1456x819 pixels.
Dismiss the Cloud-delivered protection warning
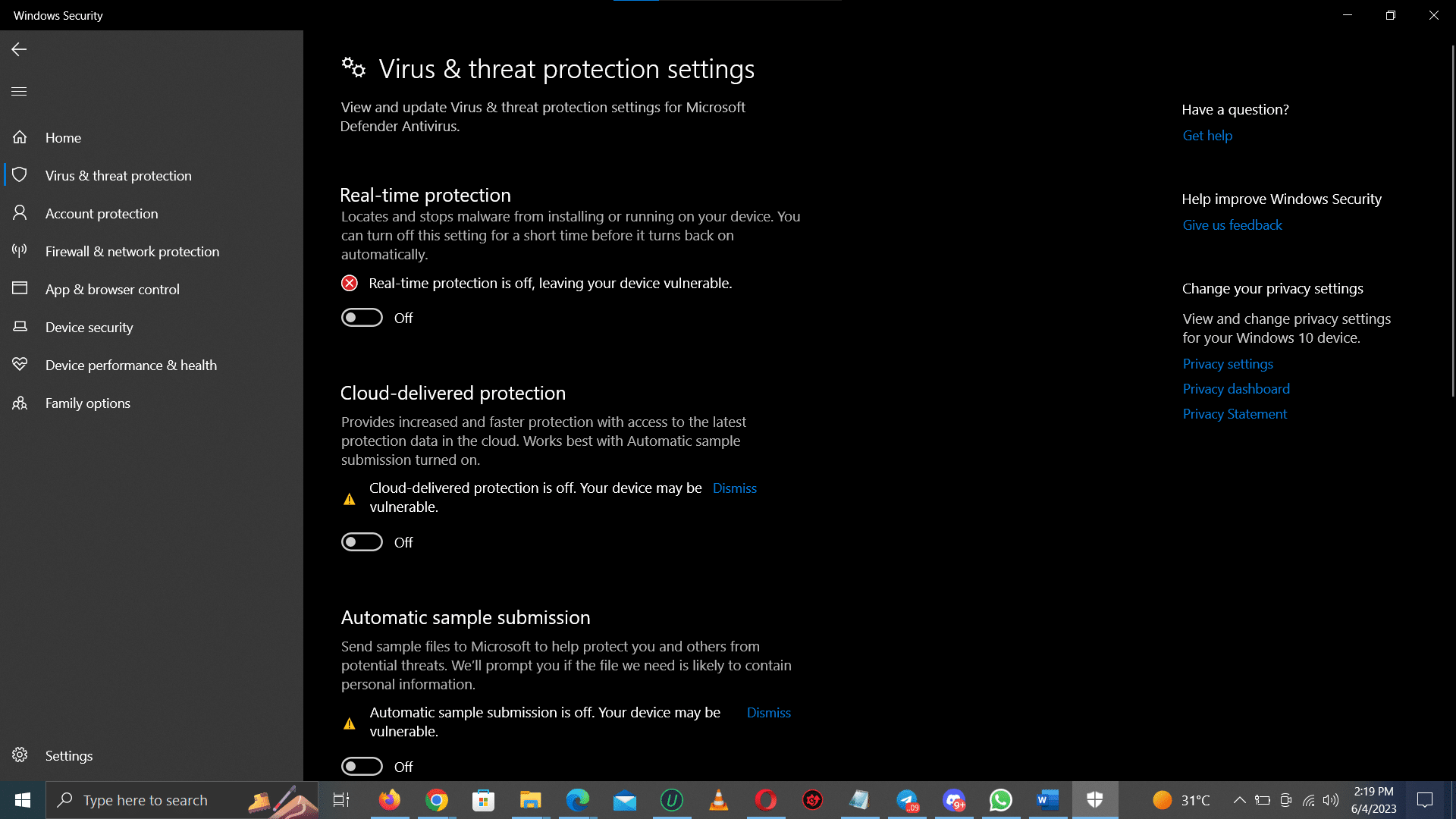pyautogui.click(x=734, y=488)
